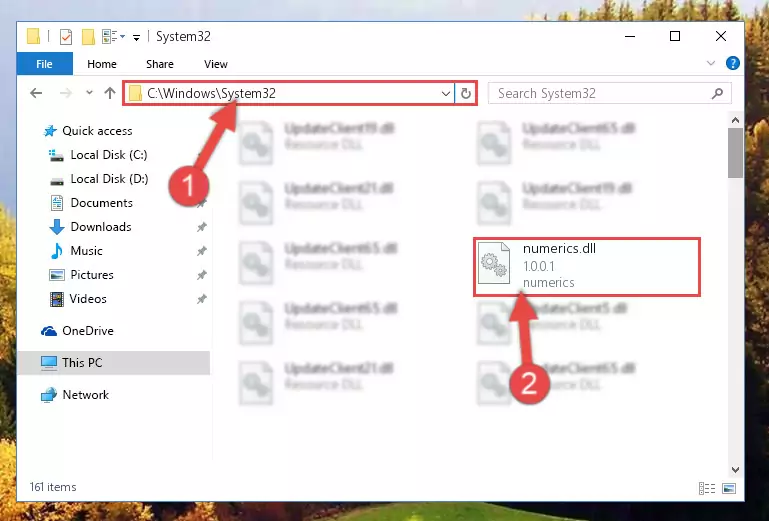Select This PC in navigation pane
The image size is (769, 521).
click(114, 363)
